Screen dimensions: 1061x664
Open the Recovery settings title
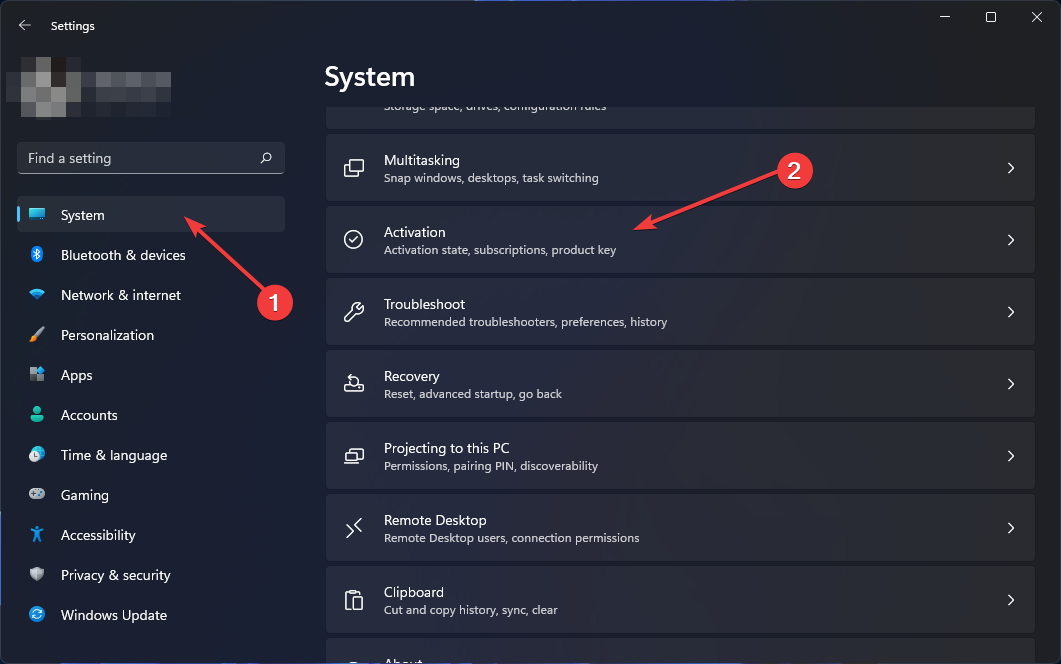[x=411, y=376]
